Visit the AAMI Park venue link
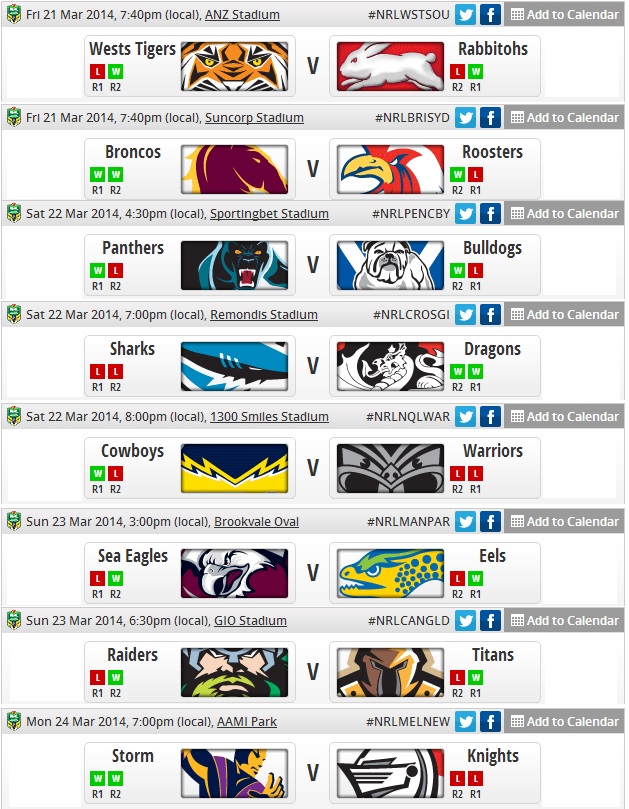 pos(245,722)
